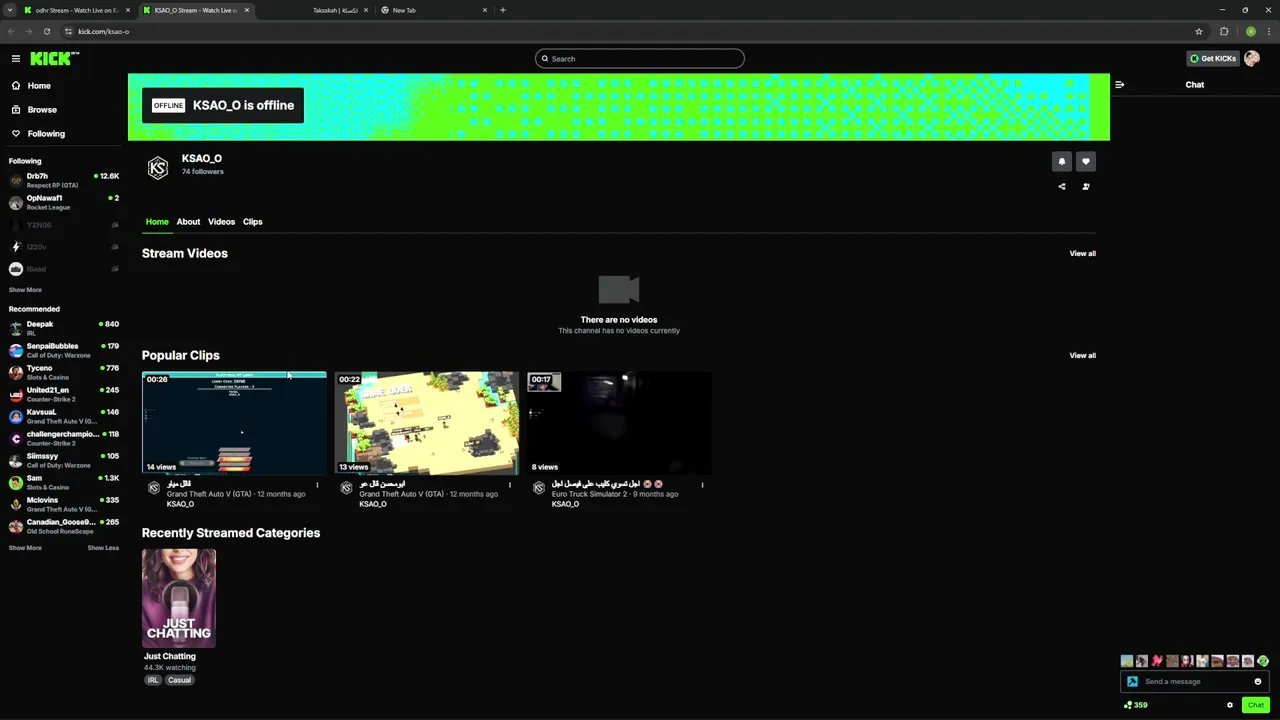Switch to the About tab

(x=188, y=222)
